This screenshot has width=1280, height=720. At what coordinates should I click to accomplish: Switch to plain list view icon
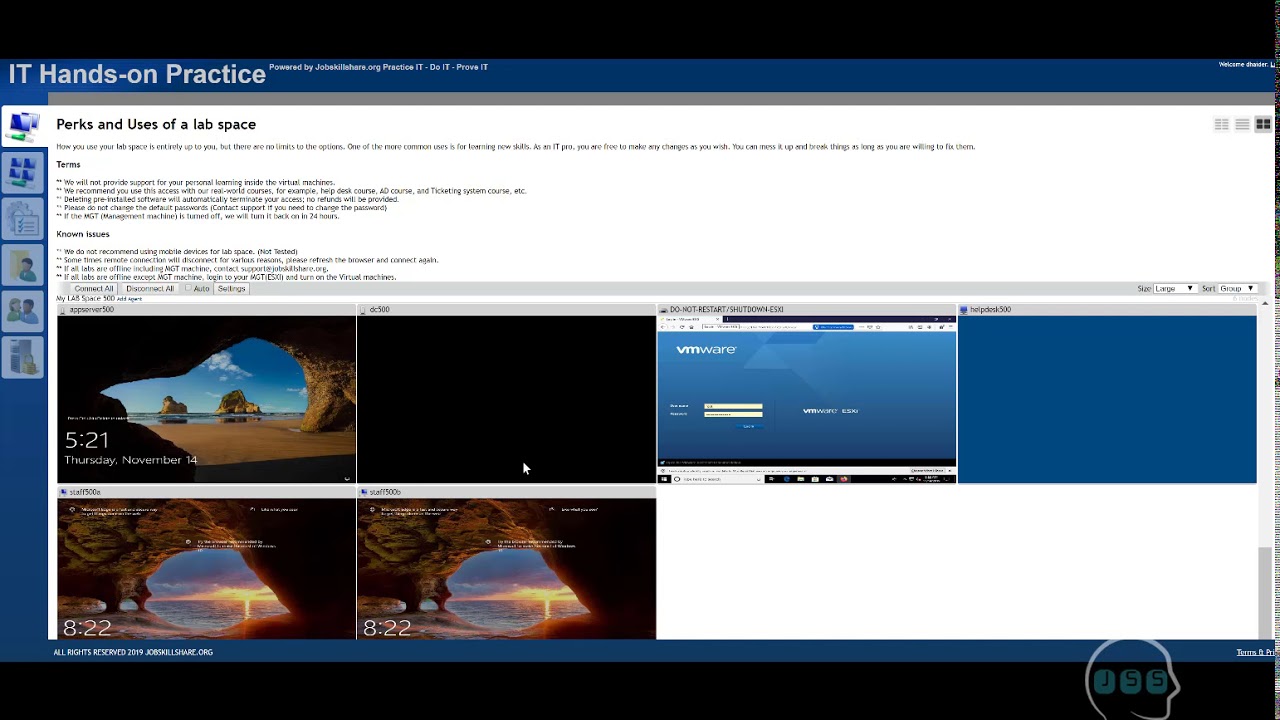(x=1242, y=124)
